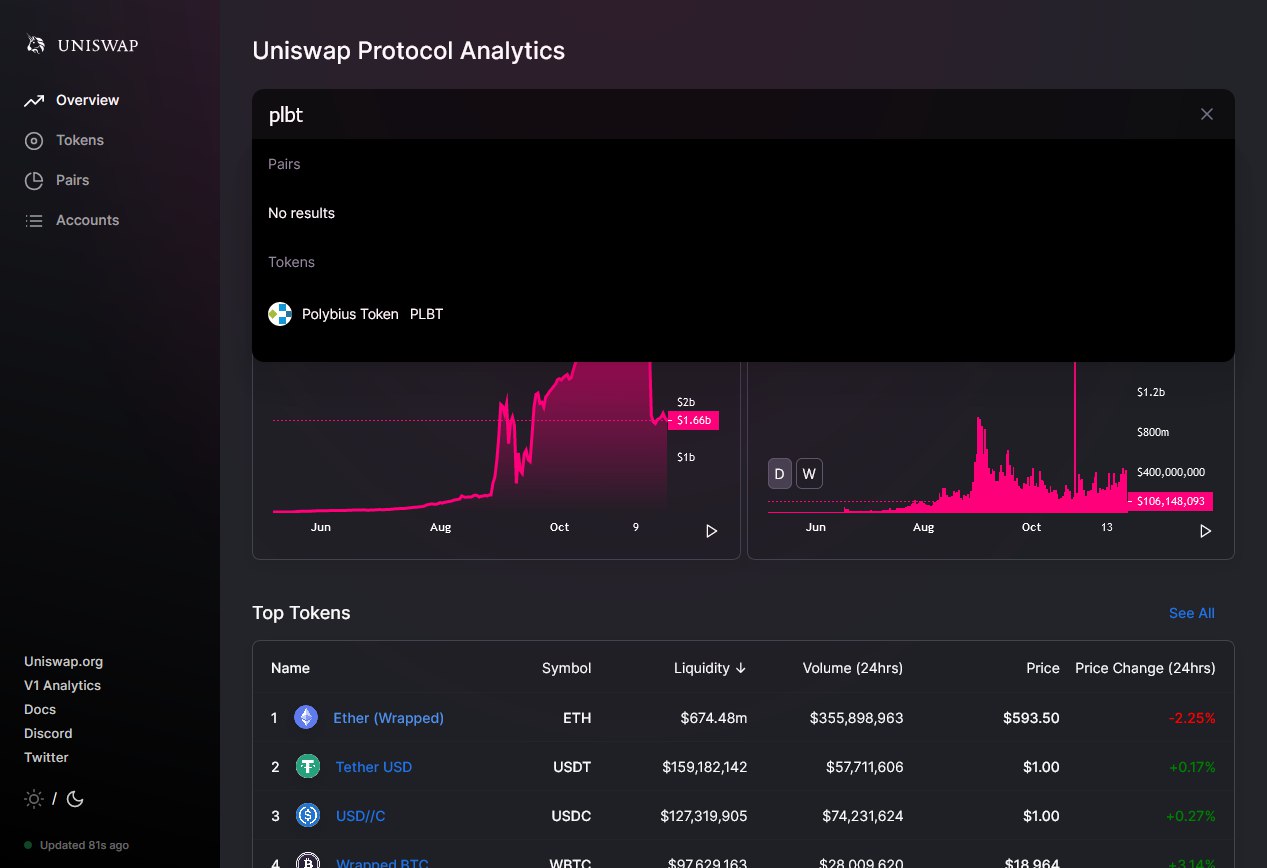
Task: Clear the search with the X icon
Action: click(x=1207, y=114)
